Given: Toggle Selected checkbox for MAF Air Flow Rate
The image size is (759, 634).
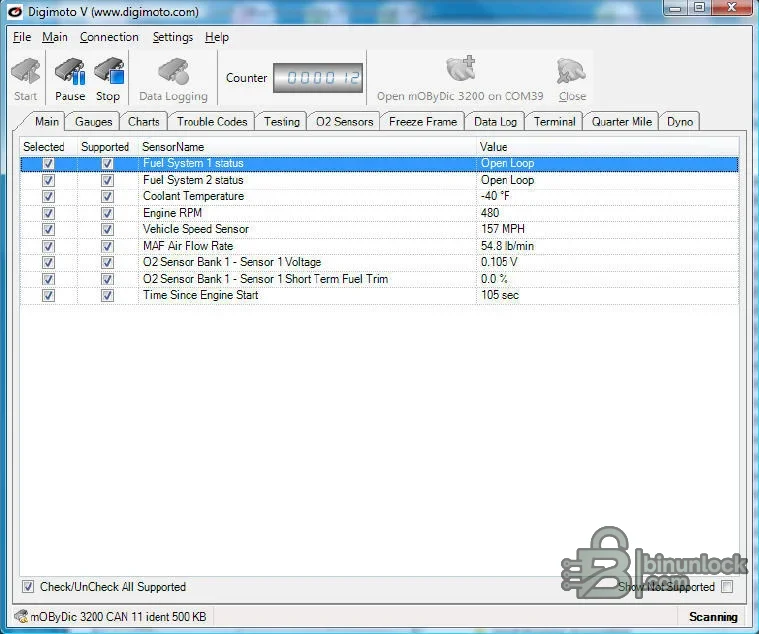Looking at the screenshot, I should click(48, 246).
